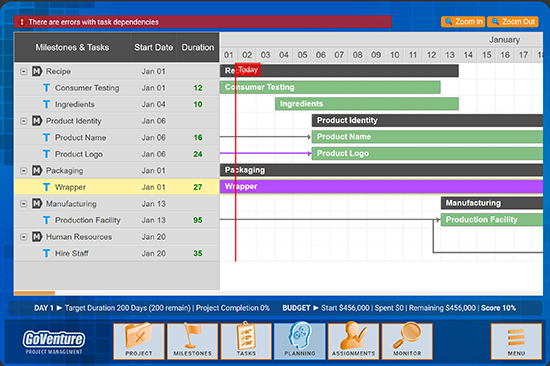Click the task T icon beside Wrapper
550x366 pixels.
[x=46, y=187]
